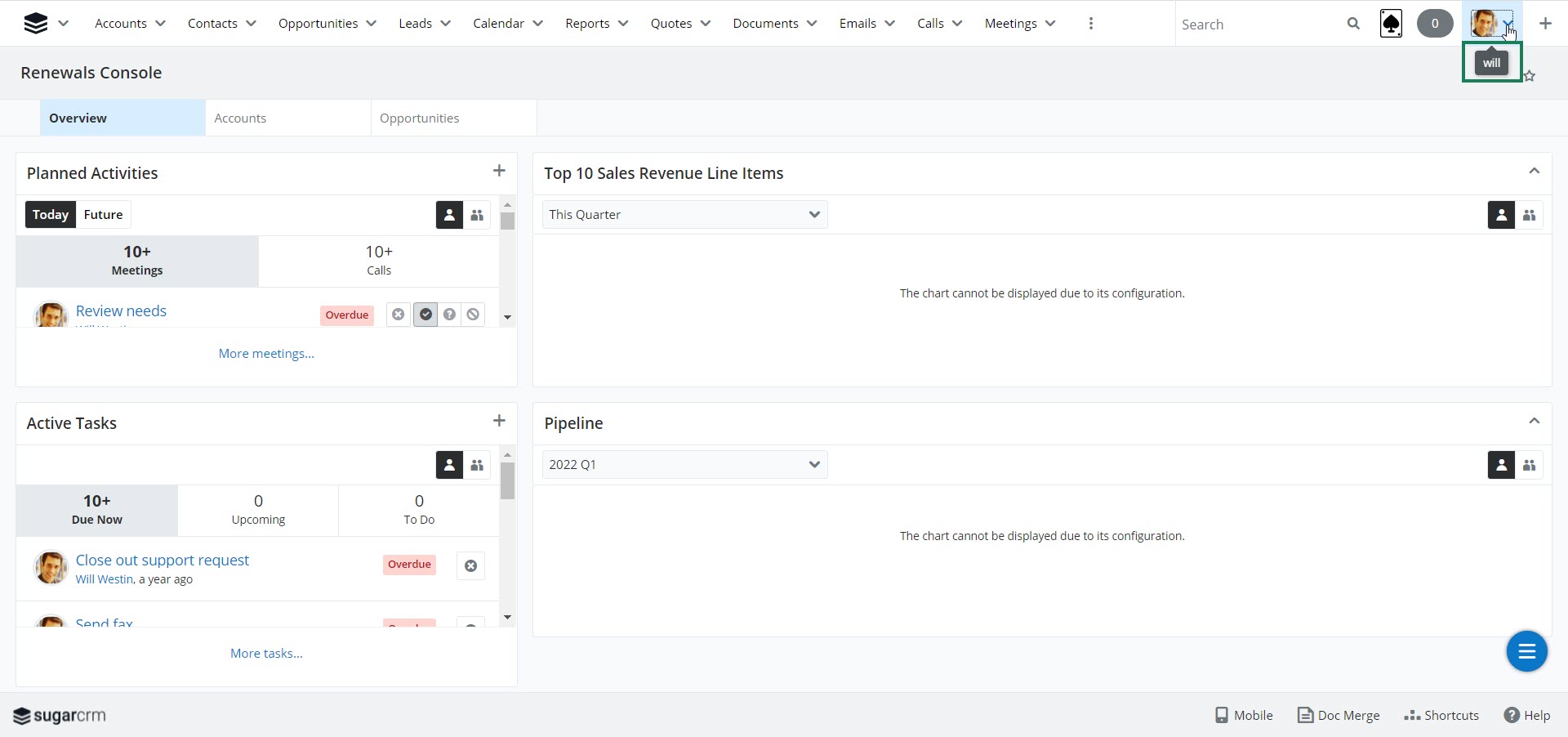Screen dimensions: 1568x737
Task: Mark Review needs meeting as accepted
Action: pos(425,315)
